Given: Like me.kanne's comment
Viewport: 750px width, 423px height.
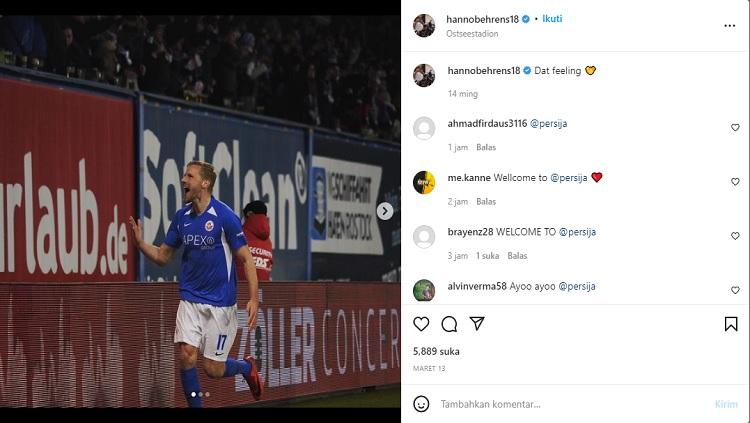Looking at the screenshot, I should (x=735, y=182).
